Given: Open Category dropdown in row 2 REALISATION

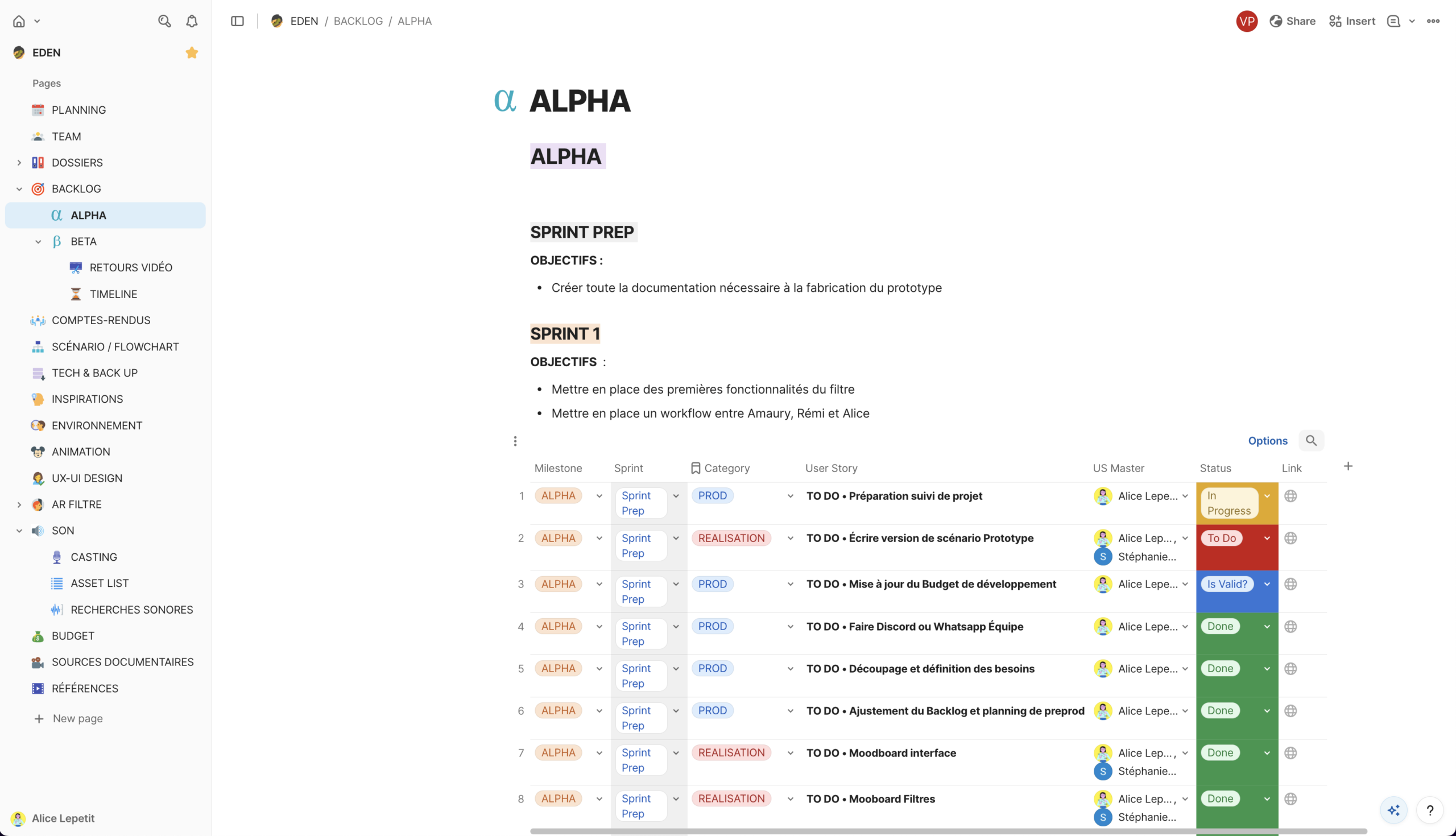Looking at the screenshot, I should (790, 539).
